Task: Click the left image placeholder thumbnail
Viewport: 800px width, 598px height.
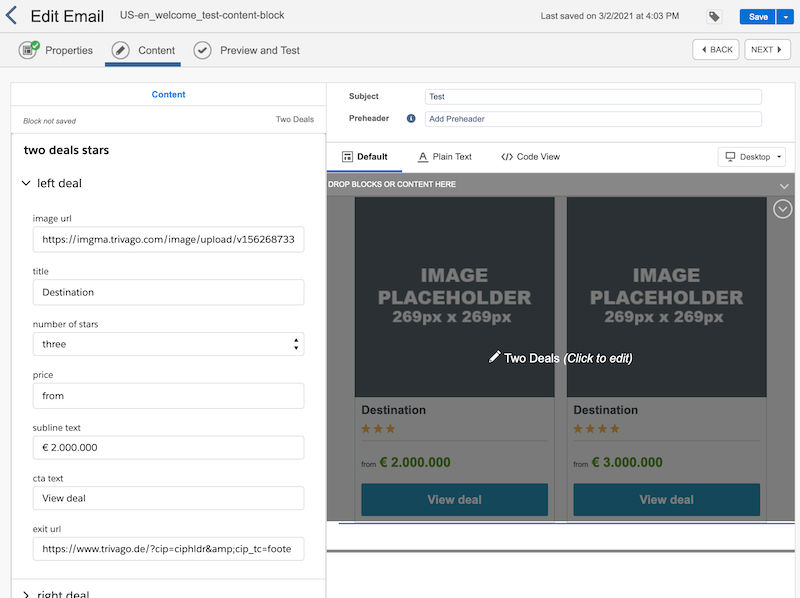Action: tap(454, 296)
